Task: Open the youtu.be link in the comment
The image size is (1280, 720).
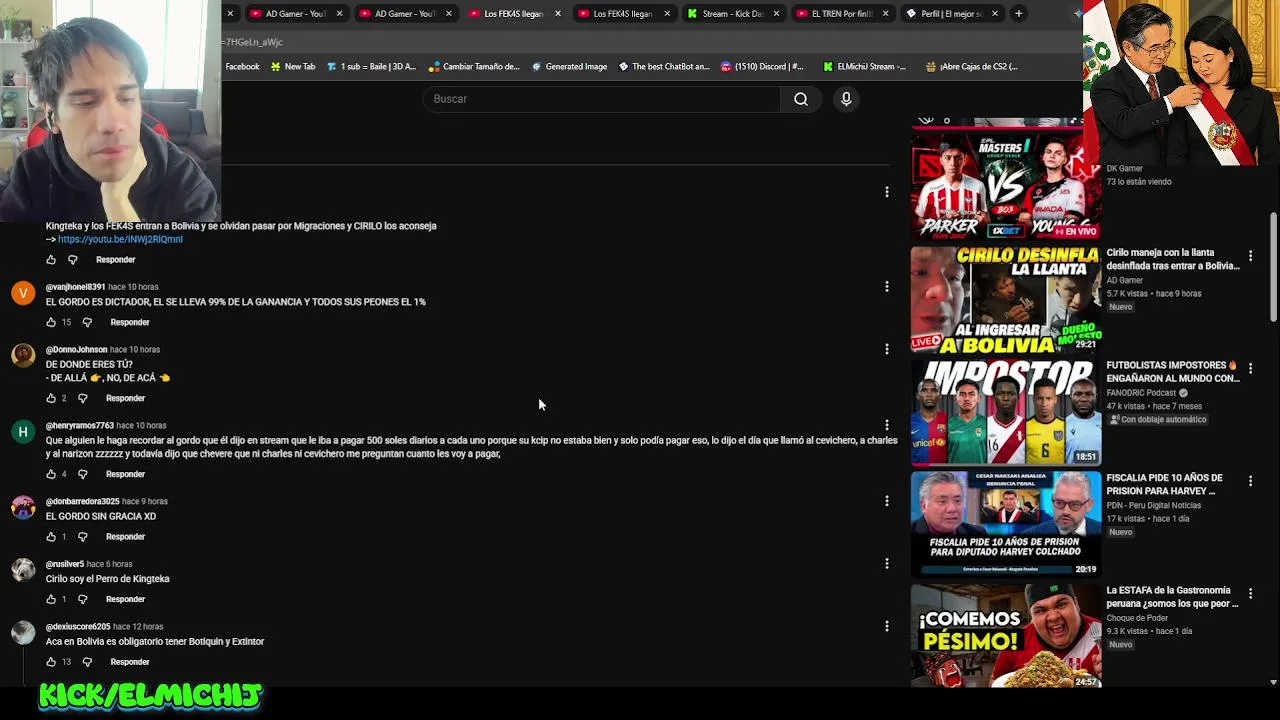Action: [120, 240]
